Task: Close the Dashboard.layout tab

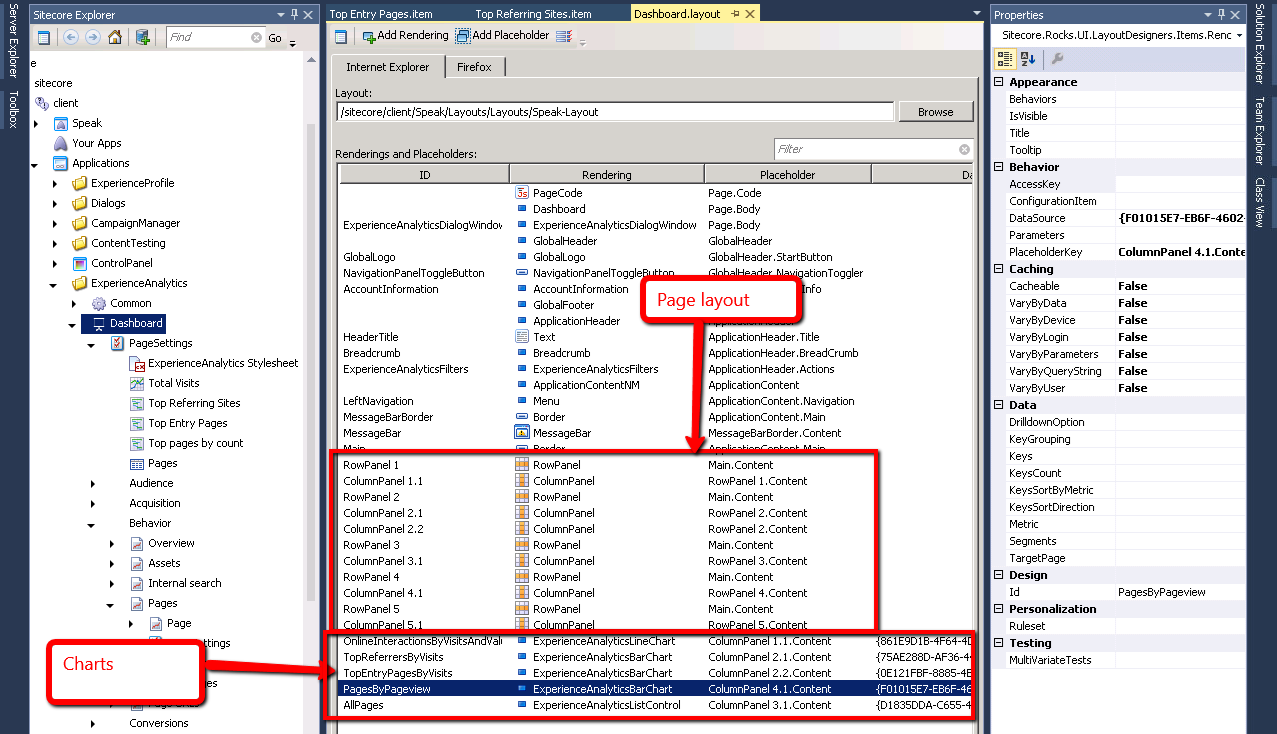Action: click(x=749, y=14)
